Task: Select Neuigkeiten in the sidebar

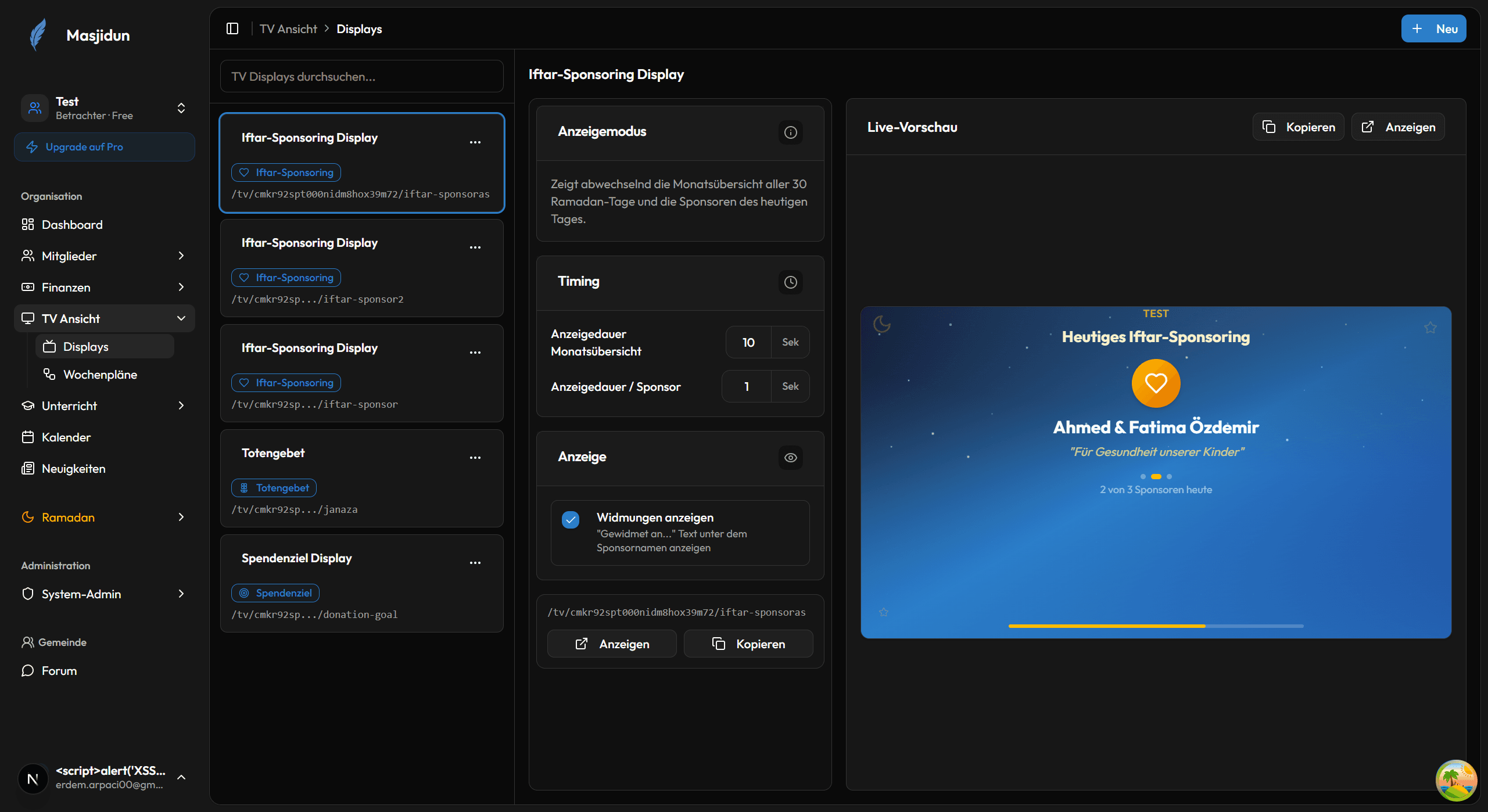Action: point(73,468)
